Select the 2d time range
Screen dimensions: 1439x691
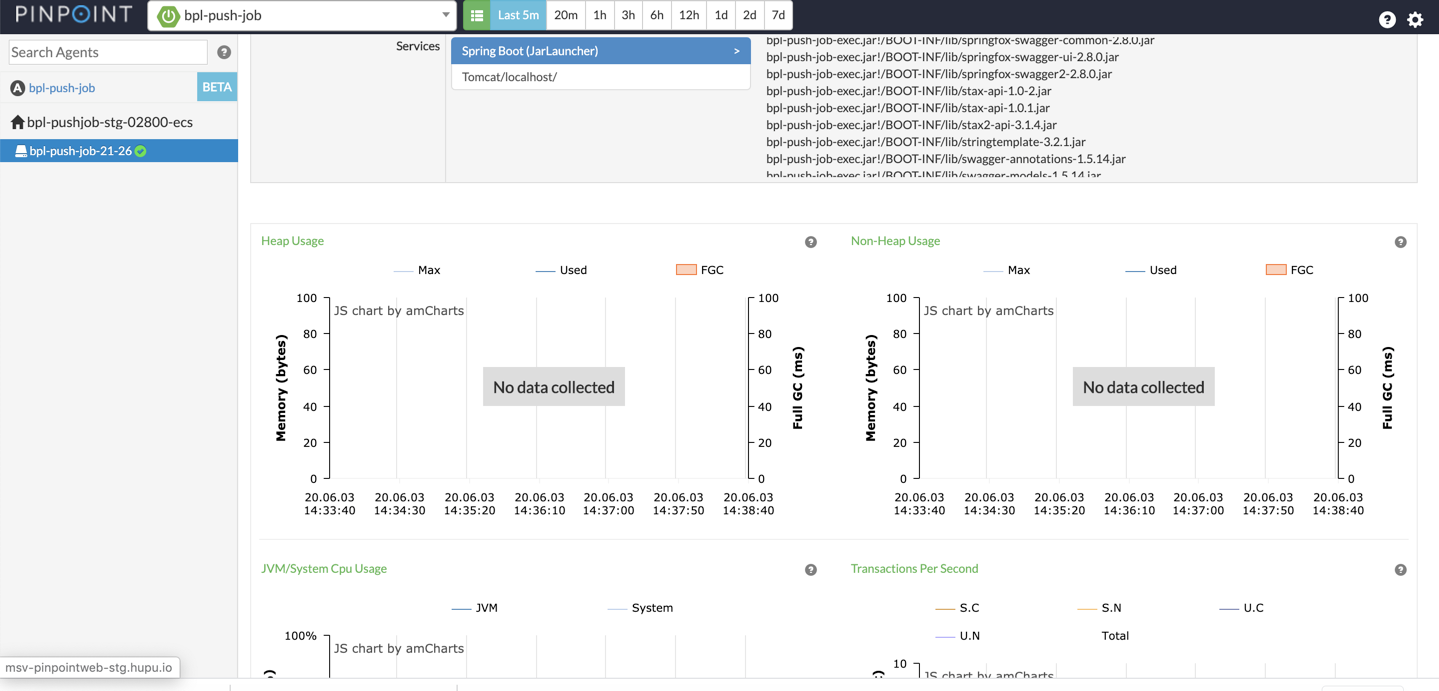pyautogui.click(x=750, y=15)
